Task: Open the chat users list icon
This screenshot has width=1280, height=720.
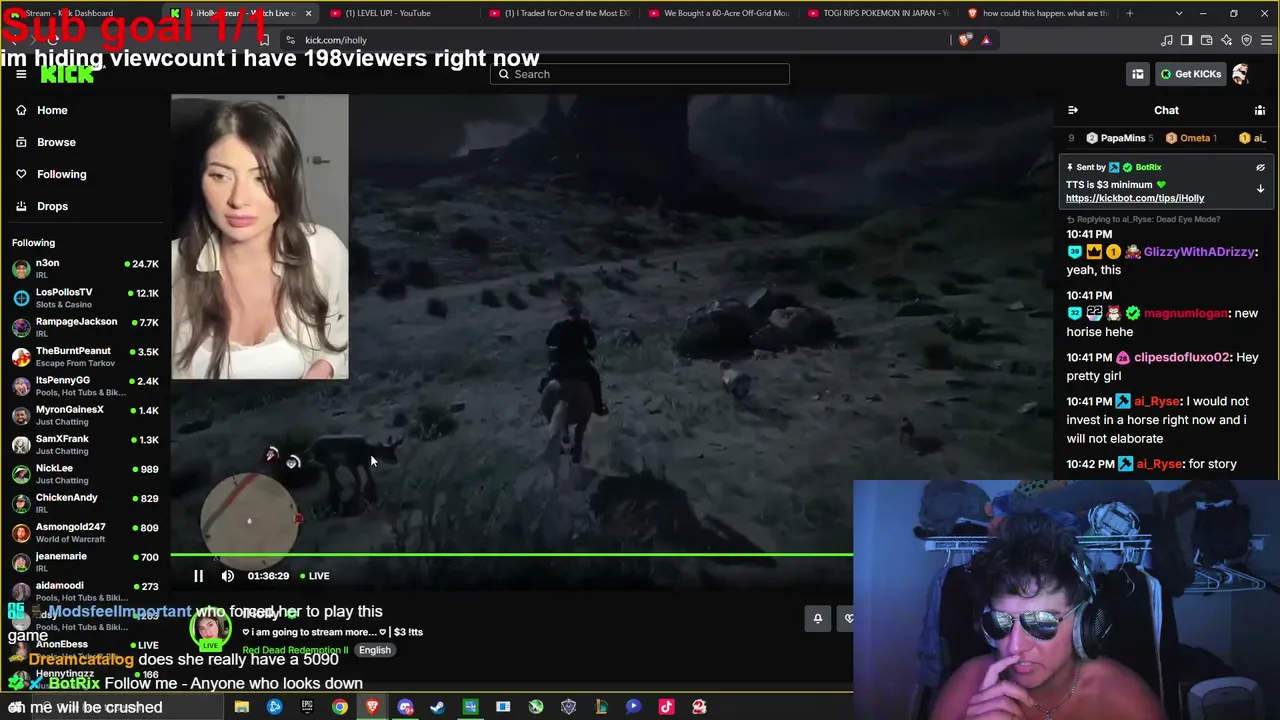Action: (1260, 110)
